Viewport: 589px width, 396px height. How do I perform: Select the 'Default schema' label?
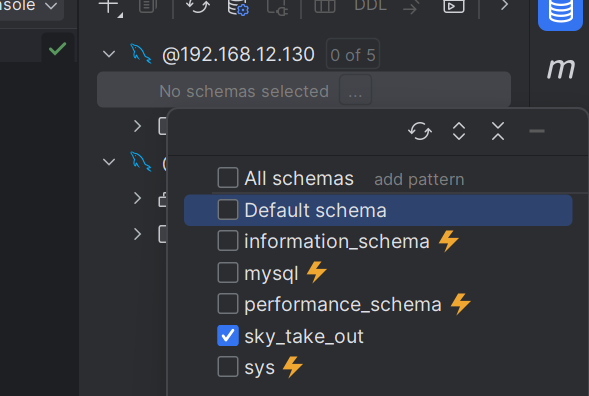[315, 210]
